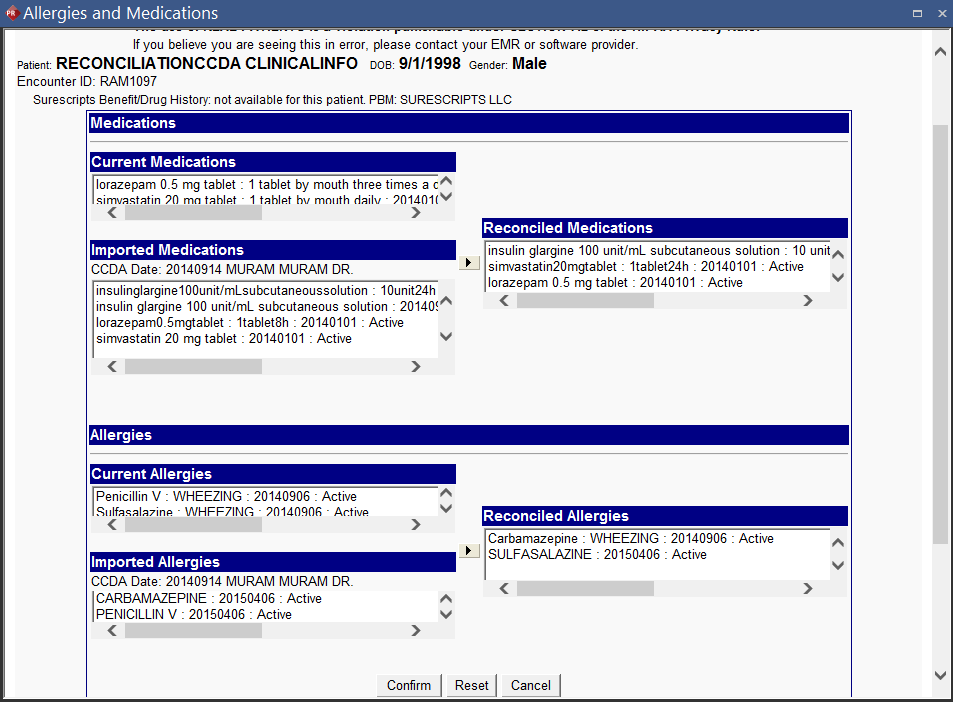Screen dimensions: 953x702
Task: Cancel the reconciliation dialog
Action: (x=530, y=685)
